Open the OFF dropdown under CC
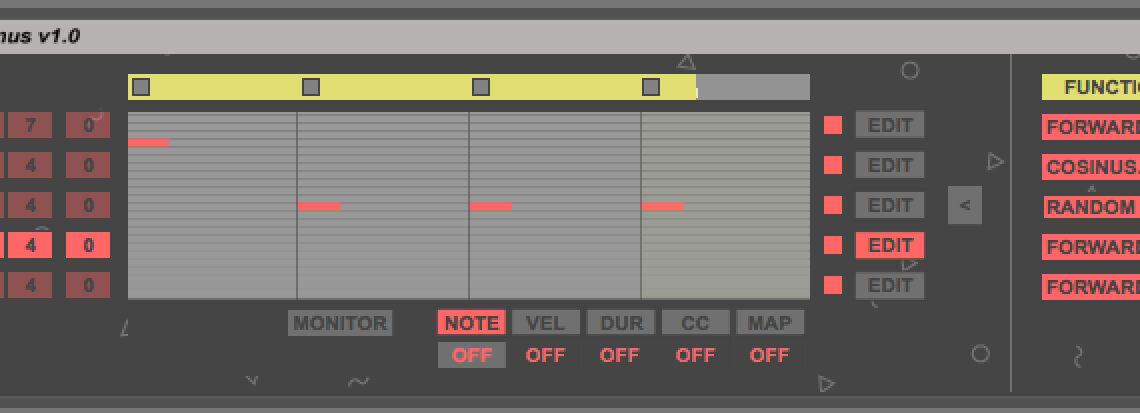Image resolution: width=1140 pixels, height=413 pixels. coord(695,355)
